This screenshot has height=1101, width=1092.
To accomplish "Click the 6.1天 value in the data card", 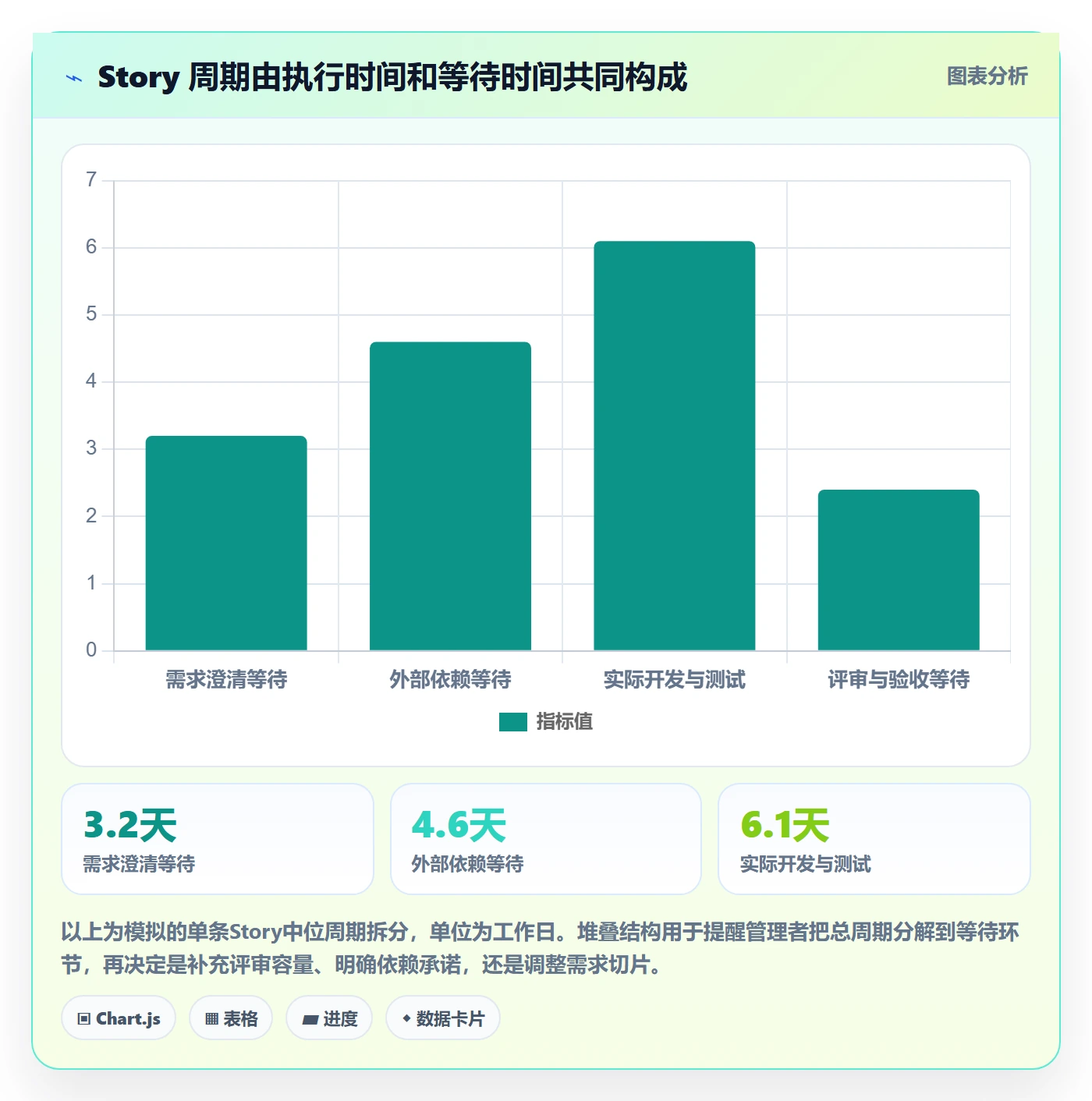I will click(x=785, y=825).
